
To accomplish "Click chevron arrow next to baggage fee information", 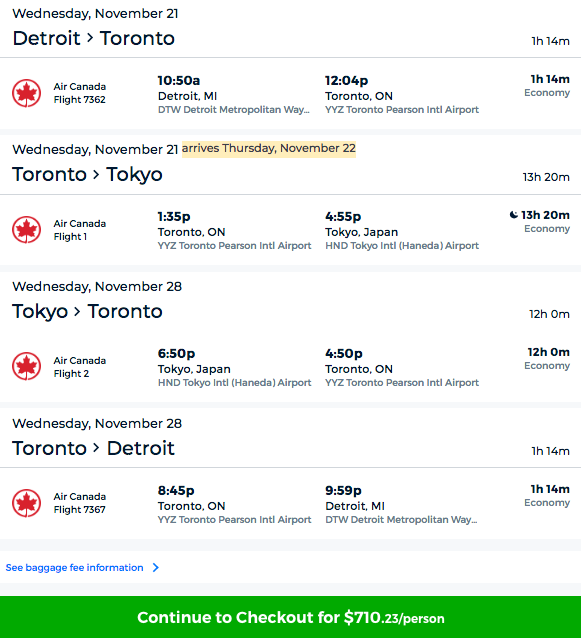I will tap(155, 568).
